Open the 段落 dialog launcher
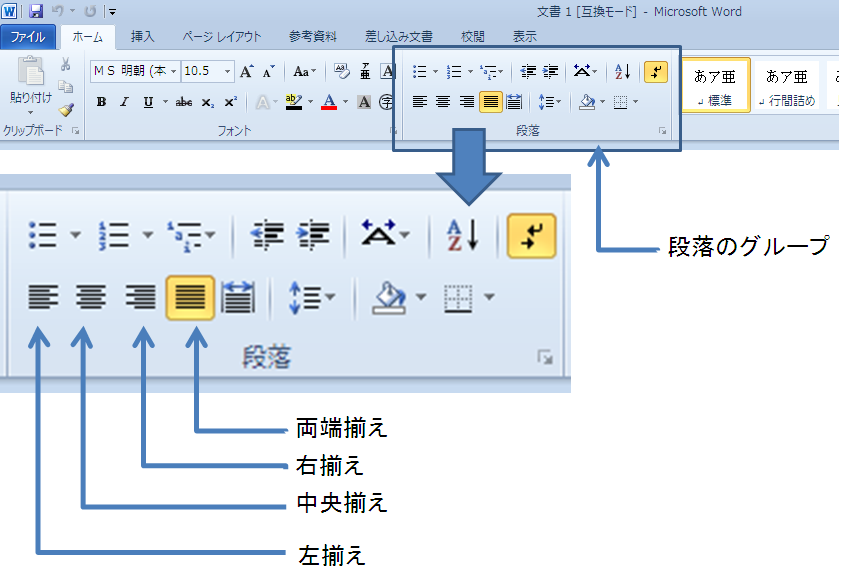This screenshot has height=582, width=854. point(662,131)
